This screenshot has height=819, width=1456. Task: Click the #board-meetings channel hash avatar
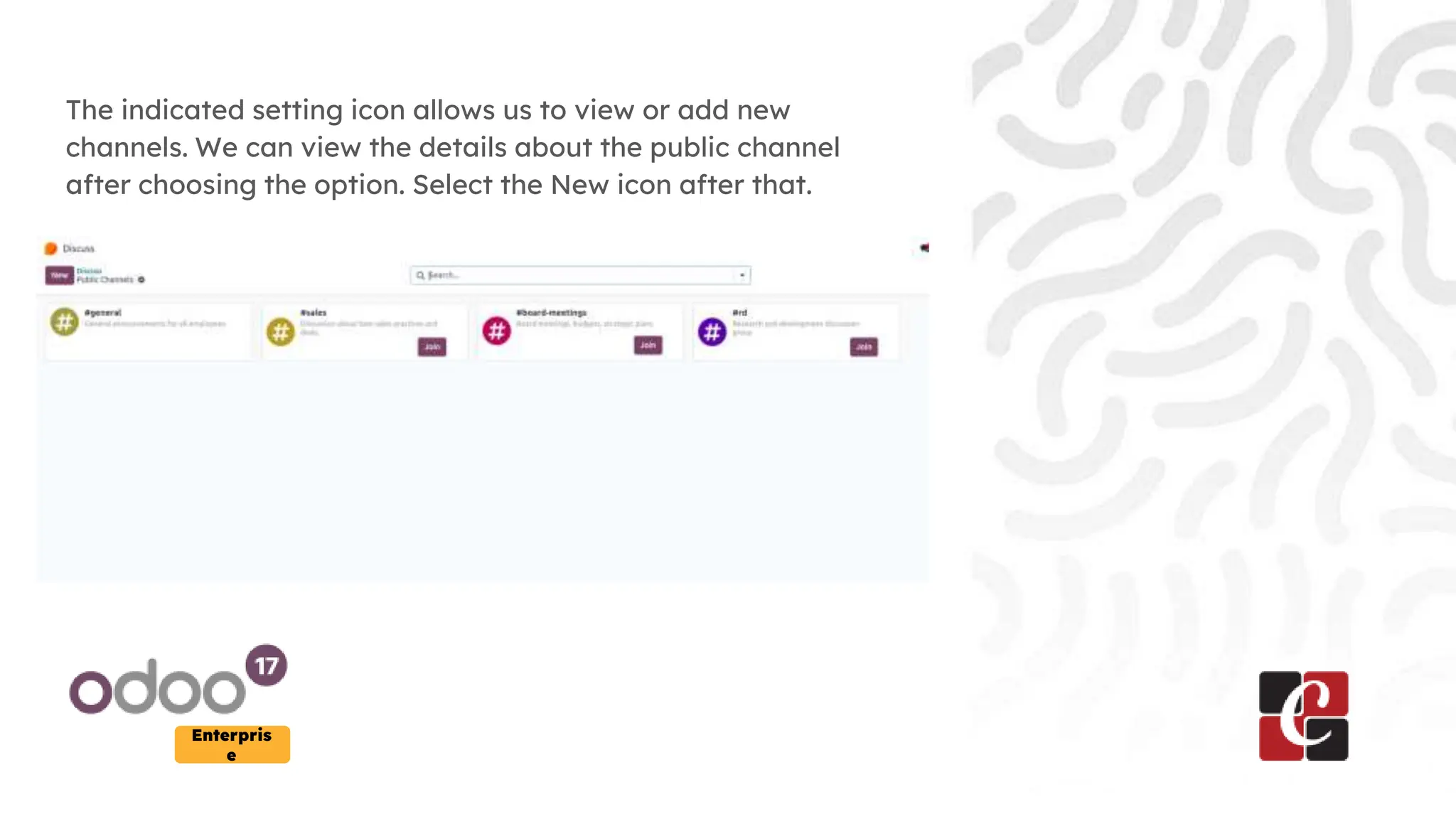point(497,331)
